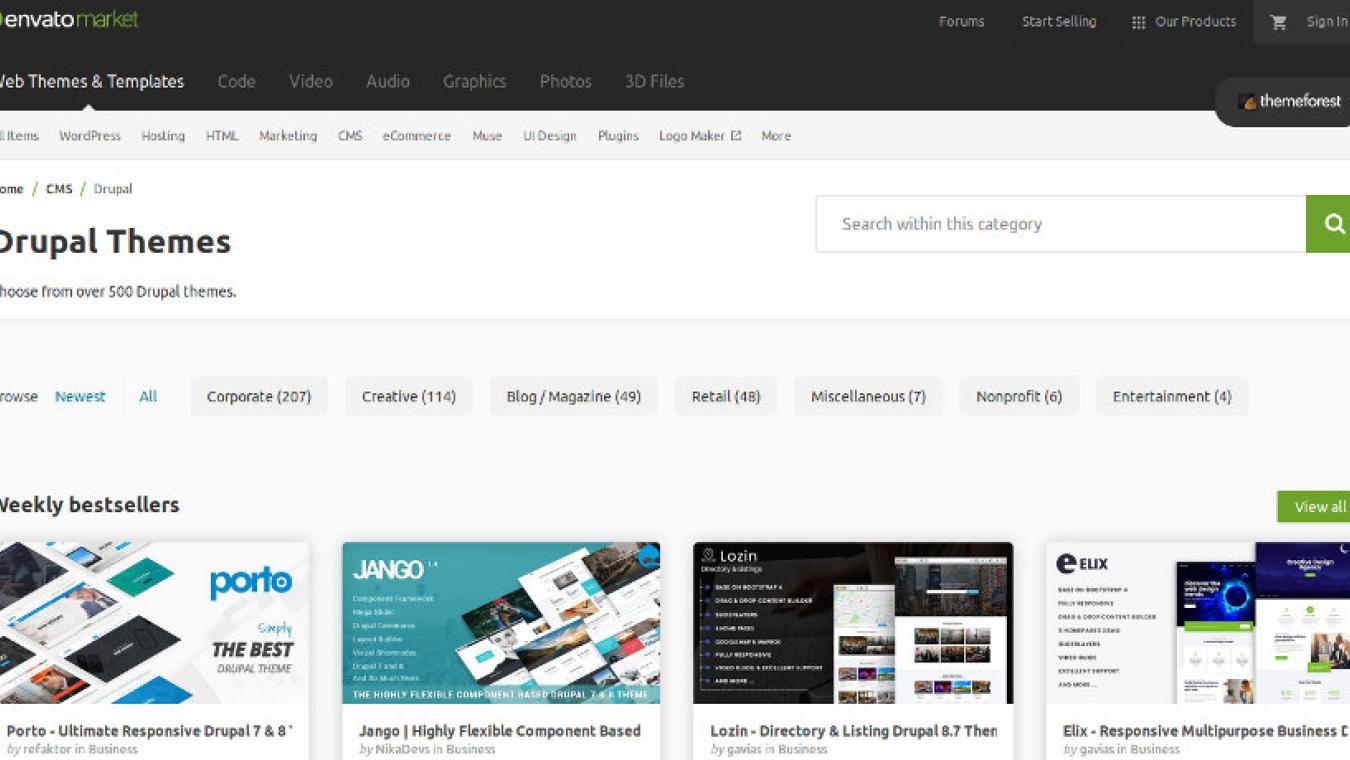
Task: Open the Forums link
Action: point(961,21)
